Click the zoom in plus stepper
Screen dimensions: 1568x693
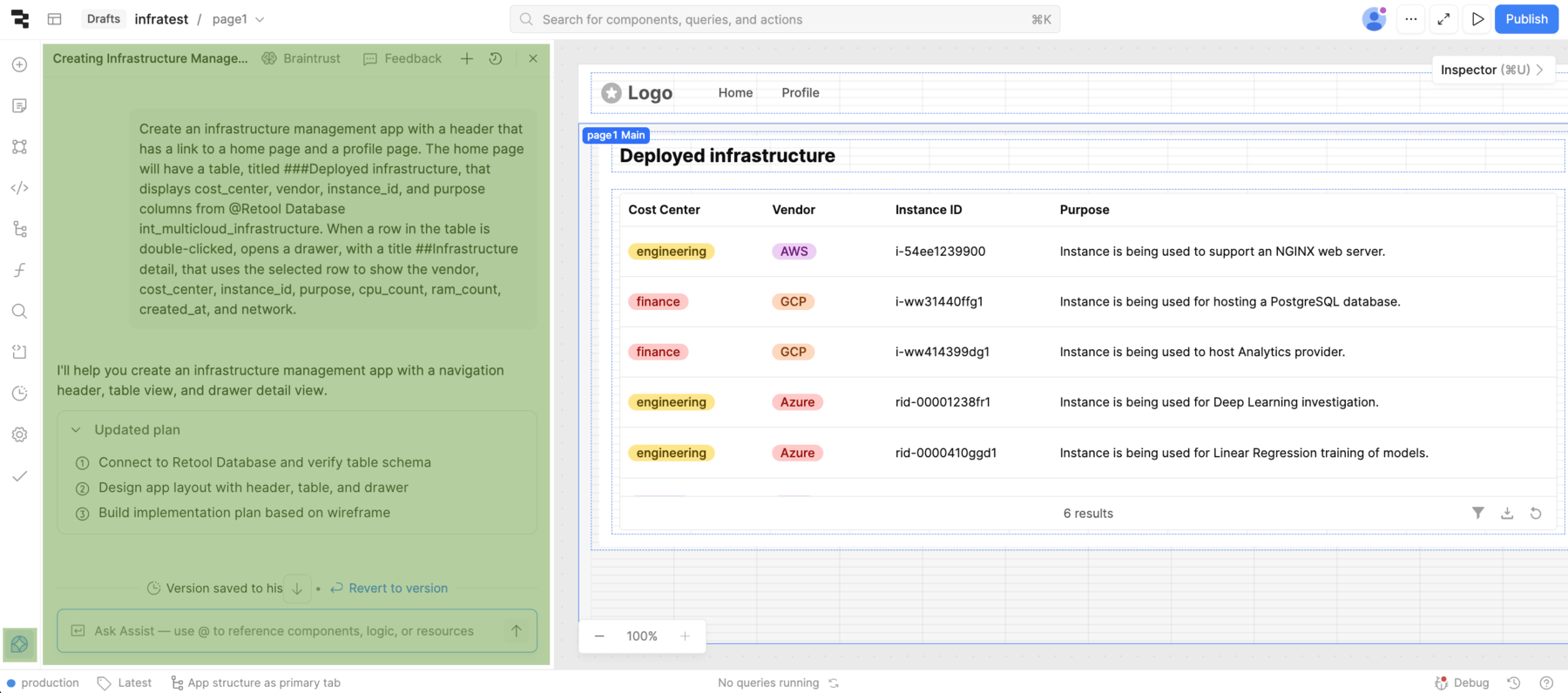(x=685, y=636)
